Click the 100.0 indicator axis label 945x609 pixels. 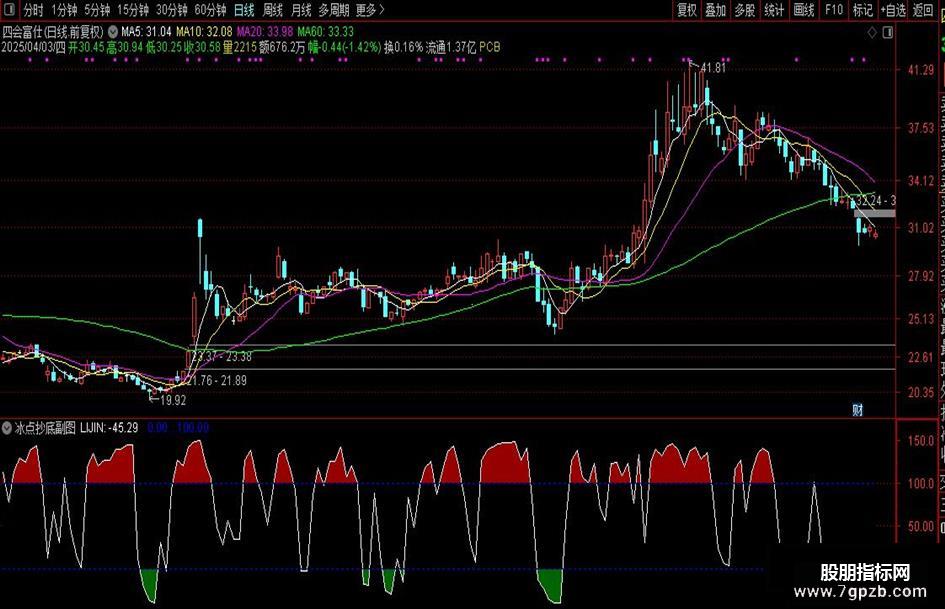(x=920, y=483)
